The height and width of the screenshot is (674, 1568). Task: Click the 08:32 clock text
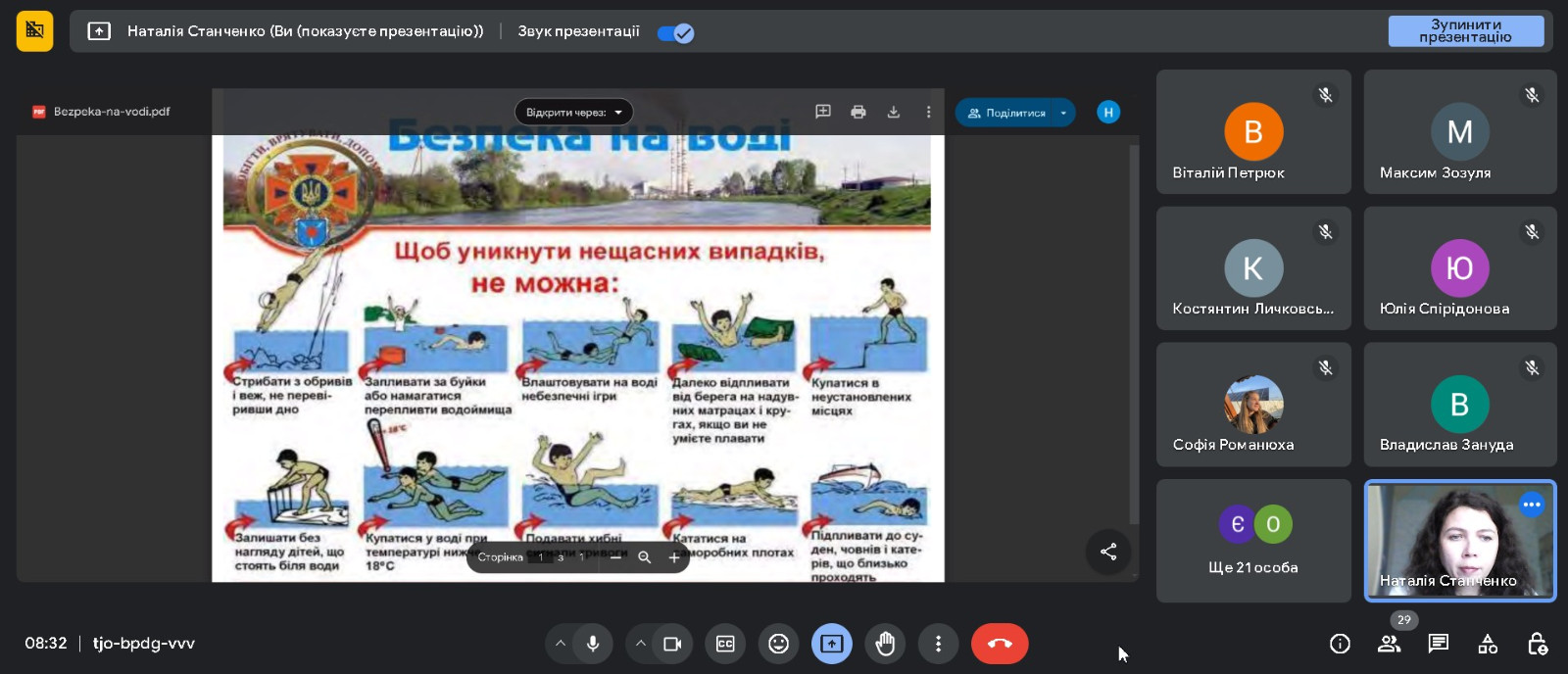point(46,644)
